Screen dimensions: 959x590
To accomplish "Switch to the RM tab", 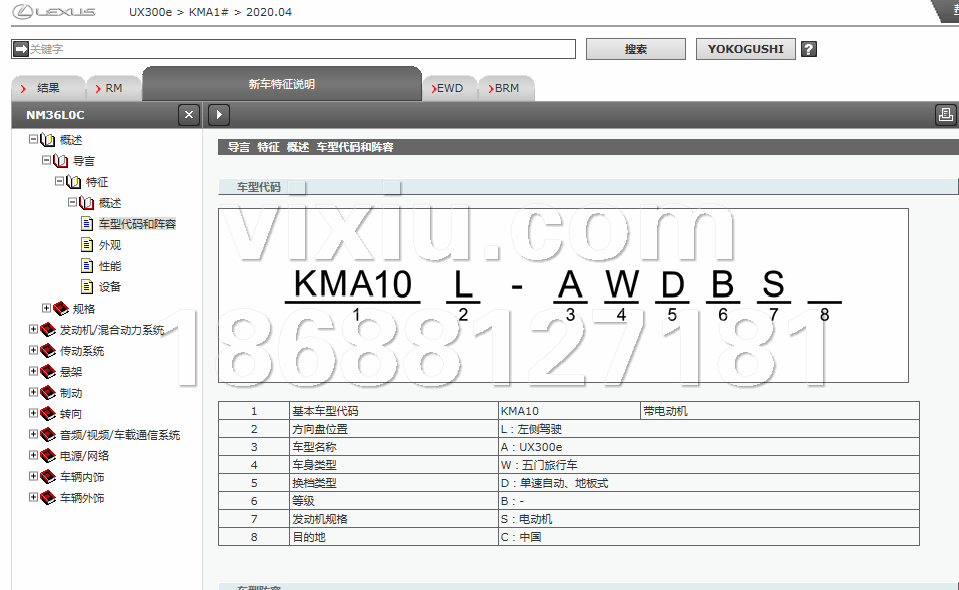I will coord(113,88).
